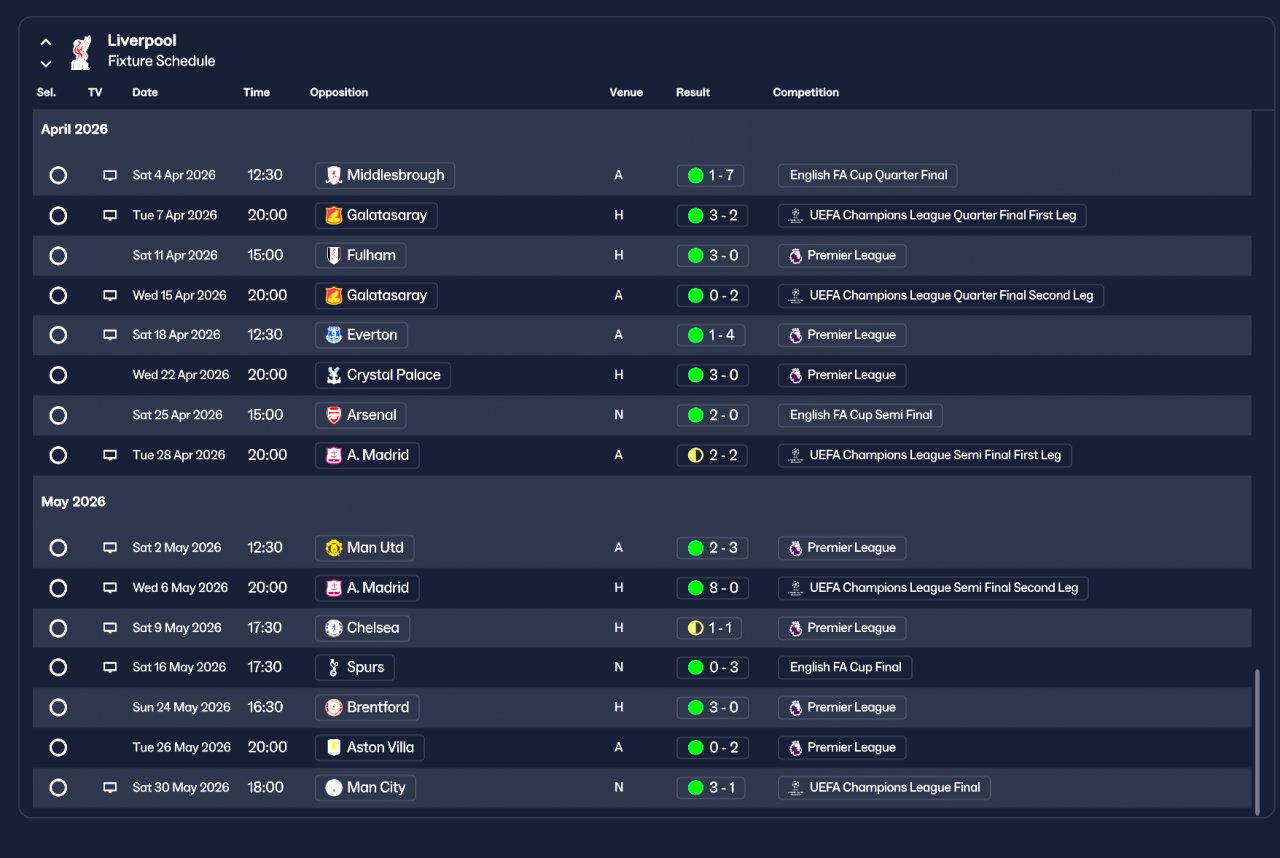Select the Arsenal fixture radio button
This screenshot has width=1280, height=858.
click(x=58, y=415)
